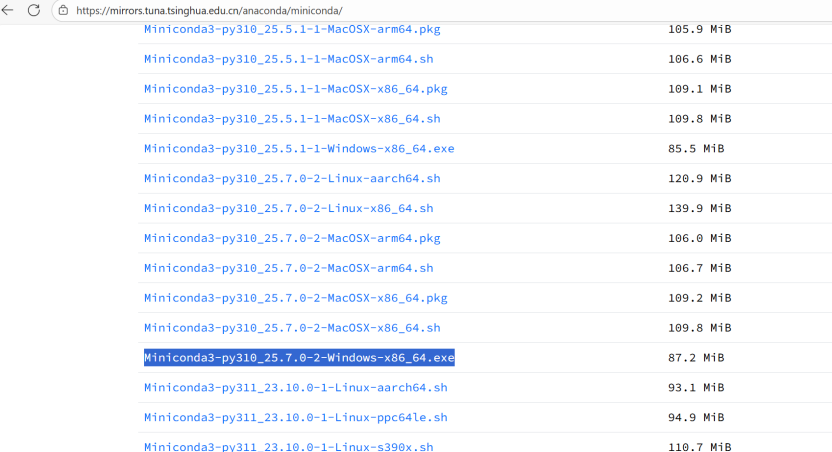This screenshot has width=832, height=452.
Task: Download Miniconda3-py310_25.7.0-2-MacOSX-arm64.sh
Action: (x=289, y=268)
